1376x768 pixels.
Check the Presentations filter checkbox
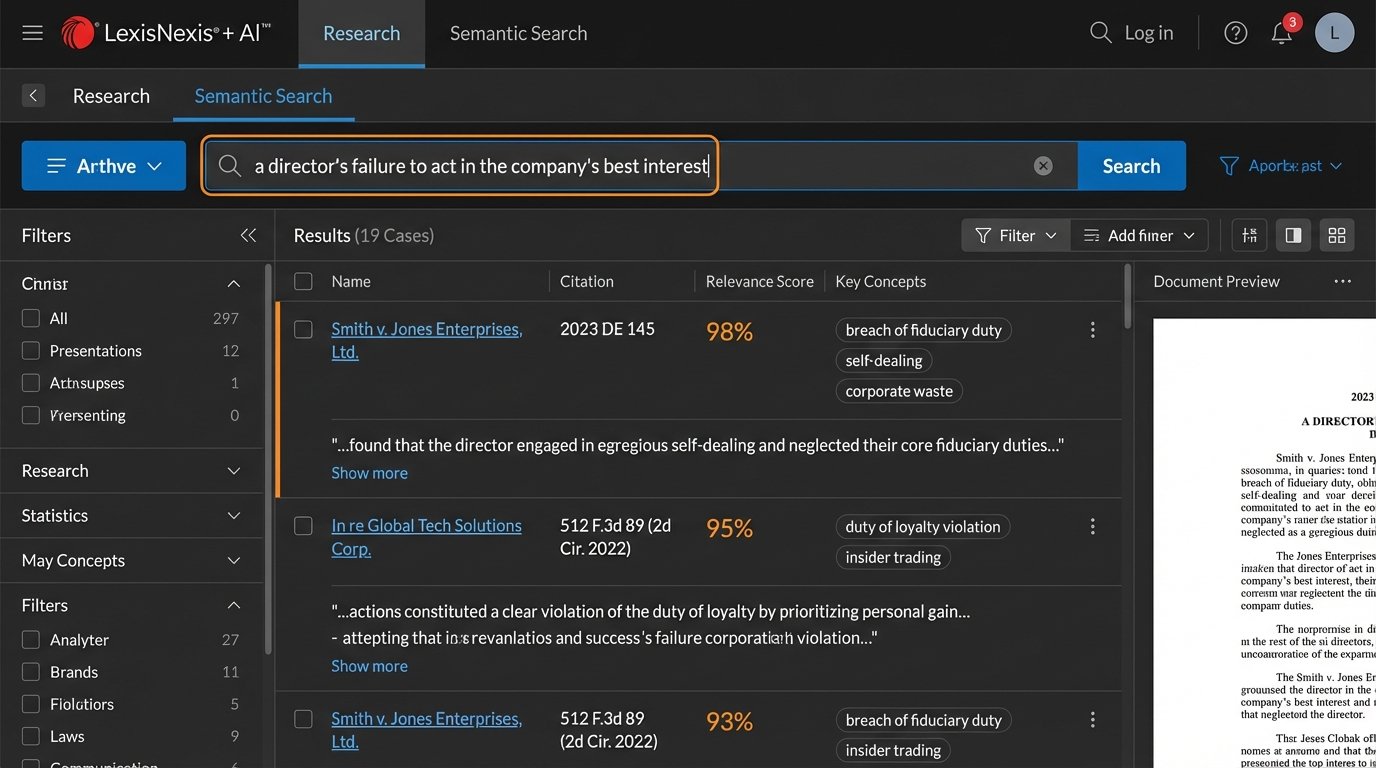tap(31, 351)
